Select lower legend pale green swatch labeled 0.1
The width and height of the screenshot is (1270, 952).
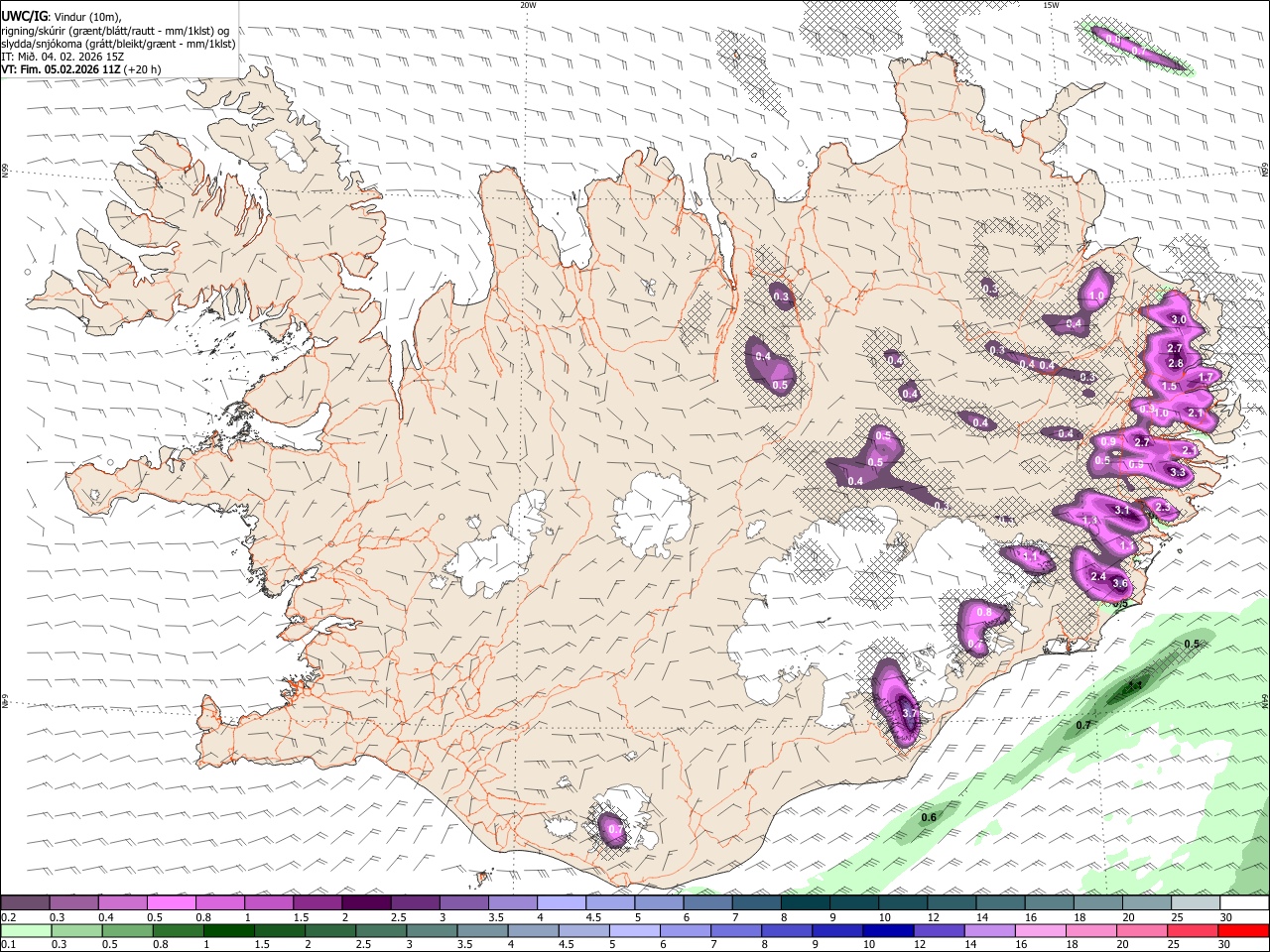click(25, 930)
